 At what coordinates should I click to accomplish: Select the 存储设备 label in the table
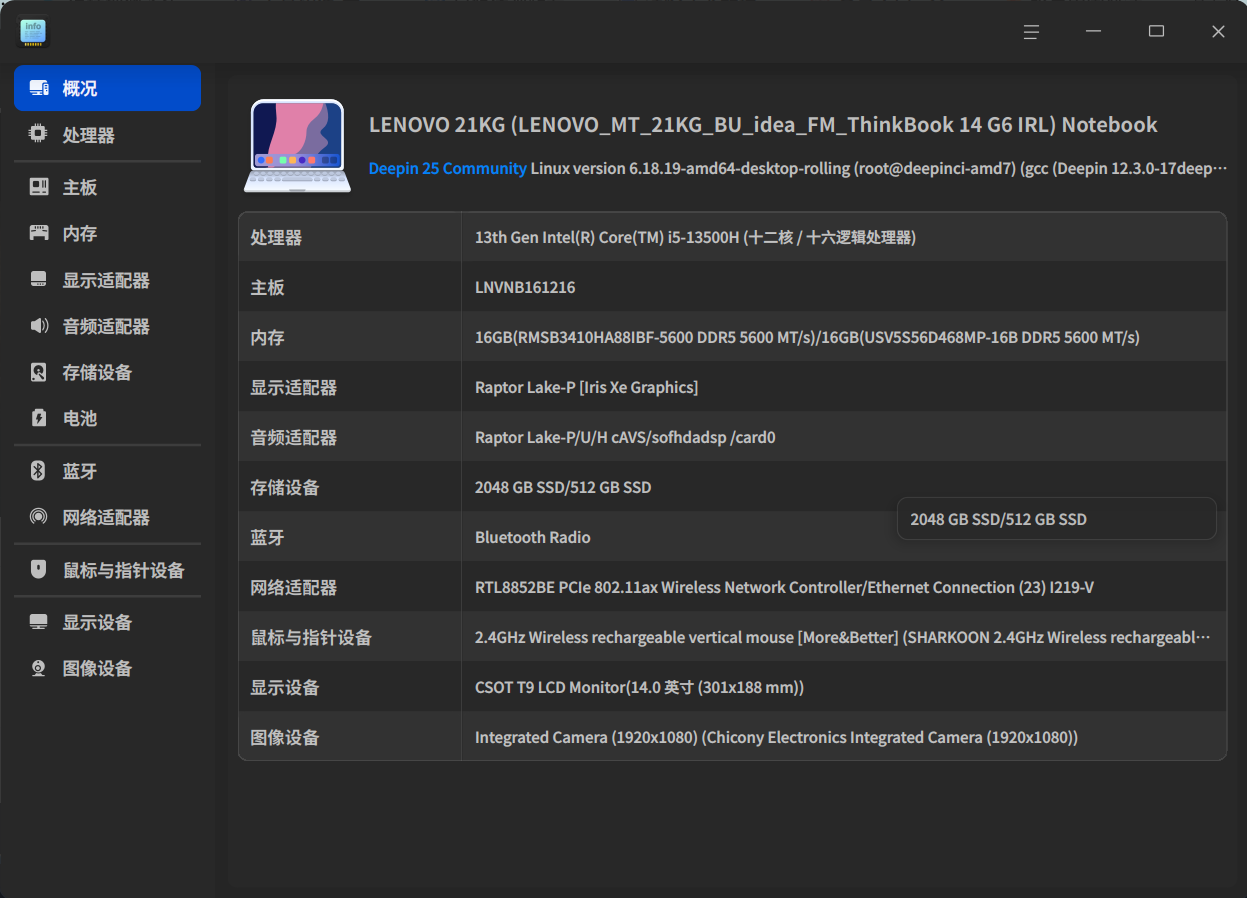click(285, 487)
